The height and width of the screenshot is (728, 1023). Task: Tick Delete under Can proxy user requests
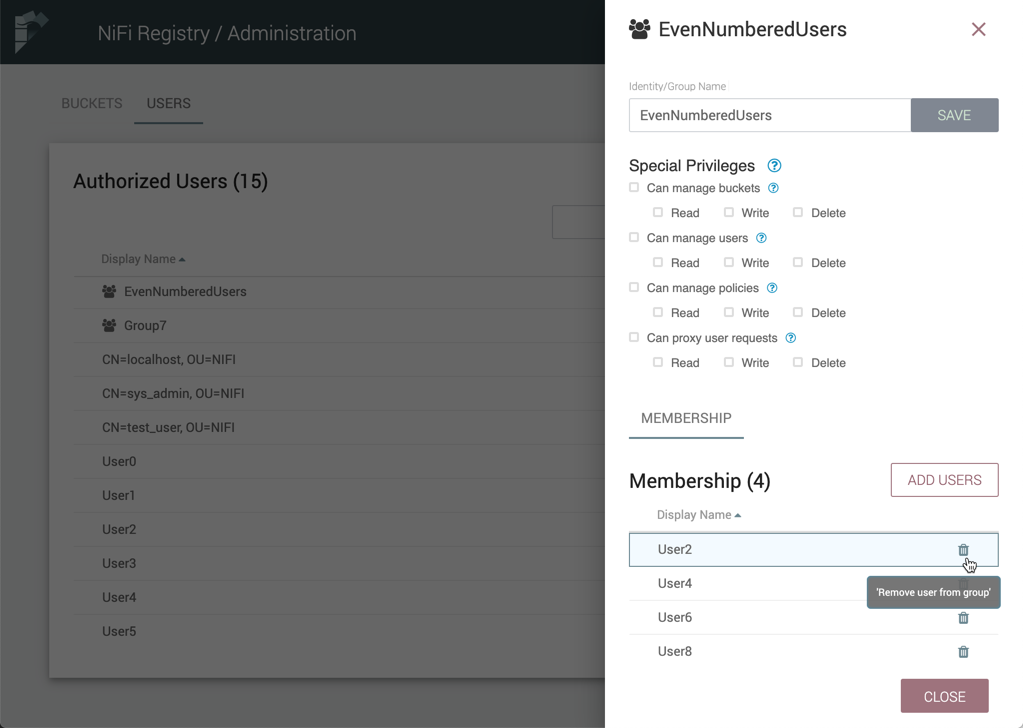pos(798,362)
